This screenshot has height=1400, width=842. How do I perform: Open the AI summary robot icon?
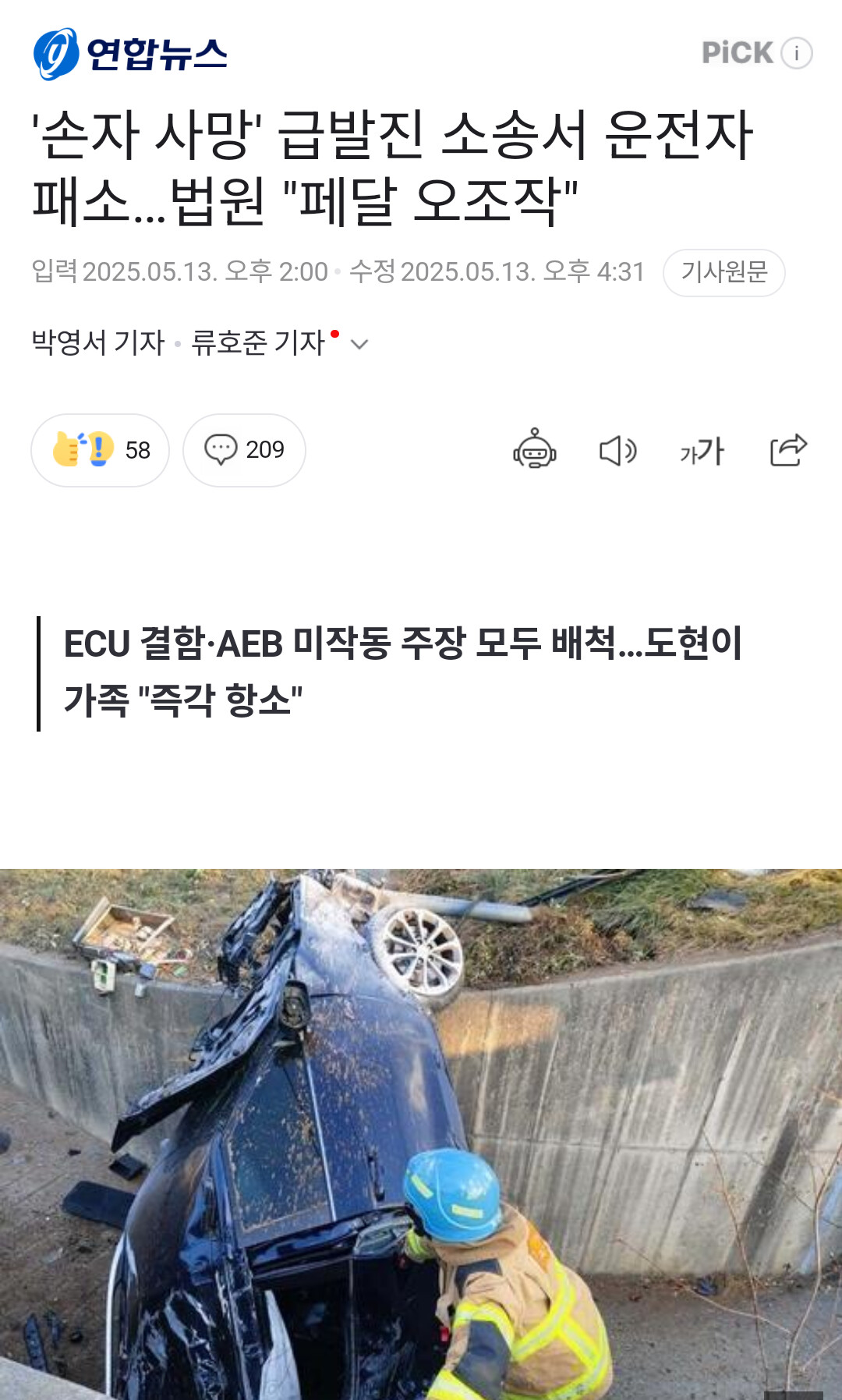(x=535, y=449)
